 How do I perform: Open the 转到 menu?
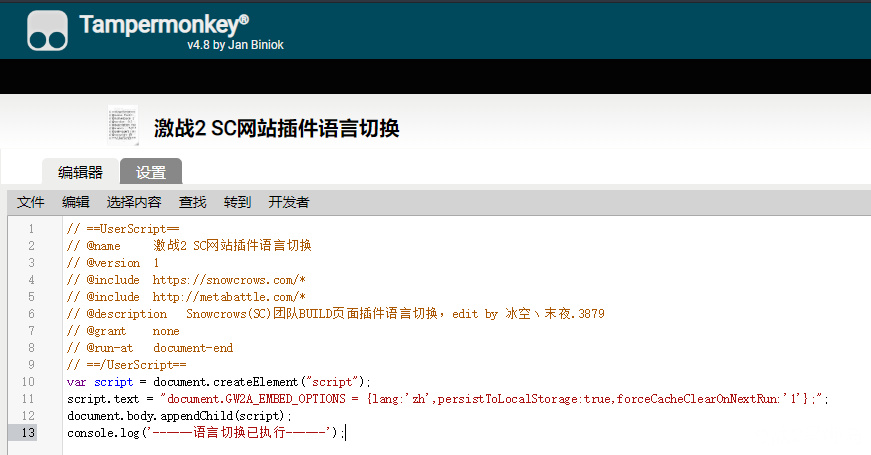238,202
